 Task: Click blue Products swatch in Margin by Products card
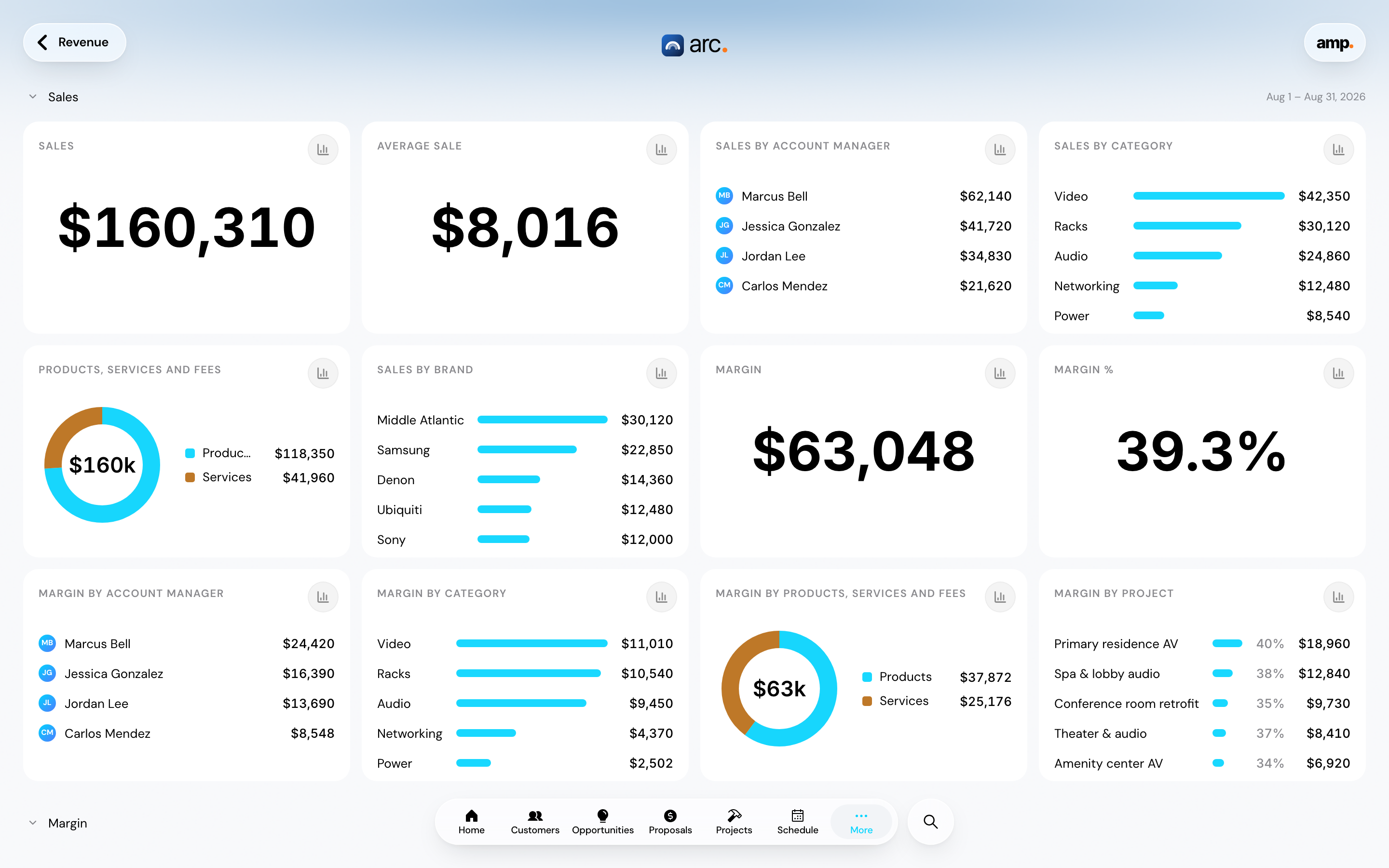pos(867,677)
